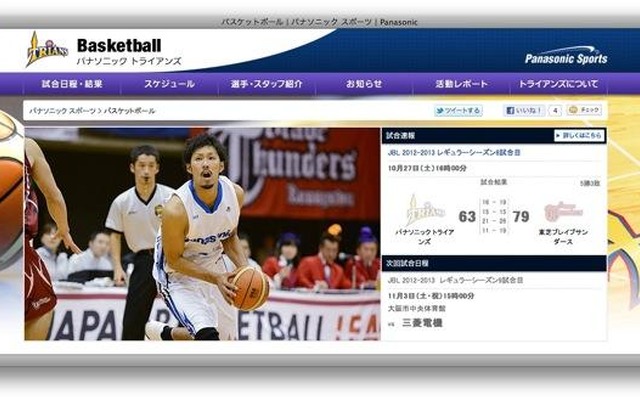Click the Facebook いいね！ button
The width and height of the screenshot is (640, 400).
[524, 110]
